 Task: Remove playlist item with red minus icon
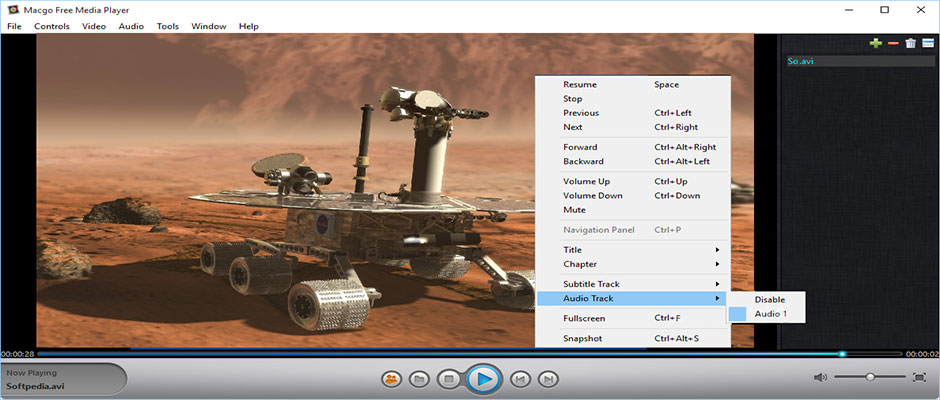click(x=893, y=43)
